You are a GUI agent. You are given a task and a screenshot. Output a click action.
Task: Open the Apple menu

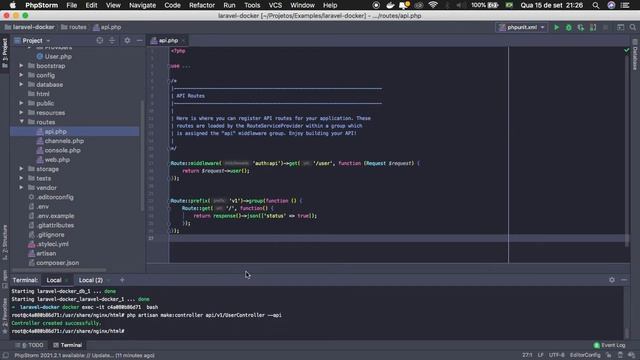[13, 5]
